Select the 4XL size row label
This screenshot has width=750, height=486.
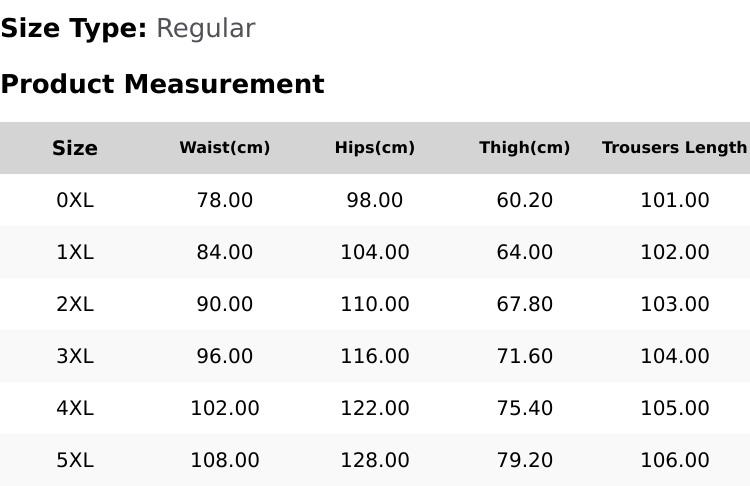[75, 409]
